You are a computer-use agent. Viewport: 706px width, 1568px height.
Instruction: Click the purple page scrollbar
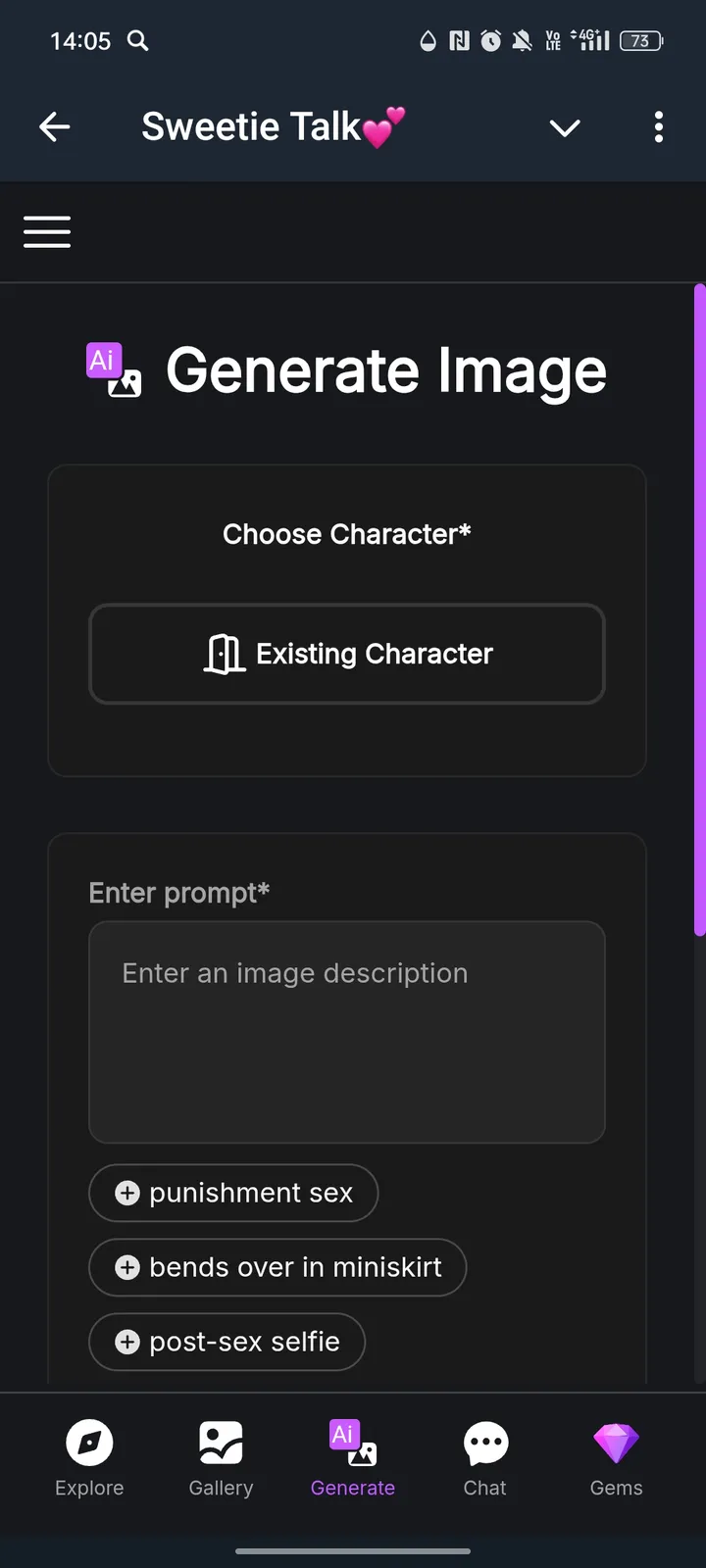[699, 608]
